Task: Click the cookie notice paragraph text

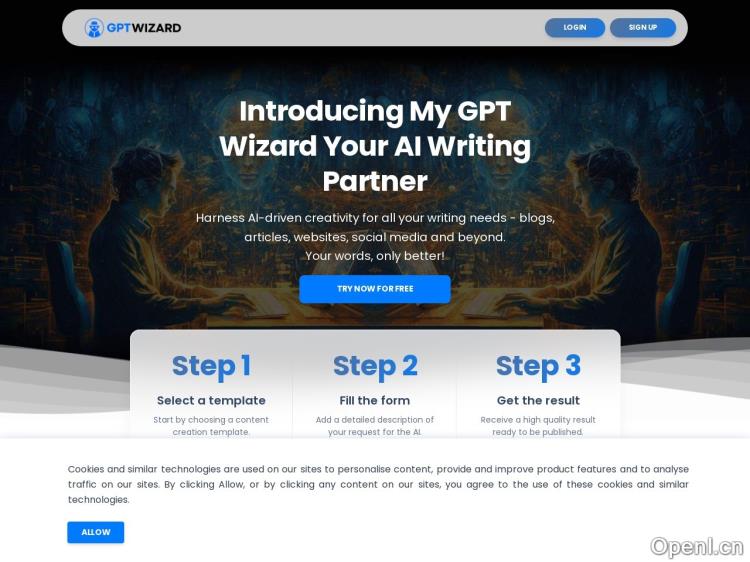Action: click(378, 484)
